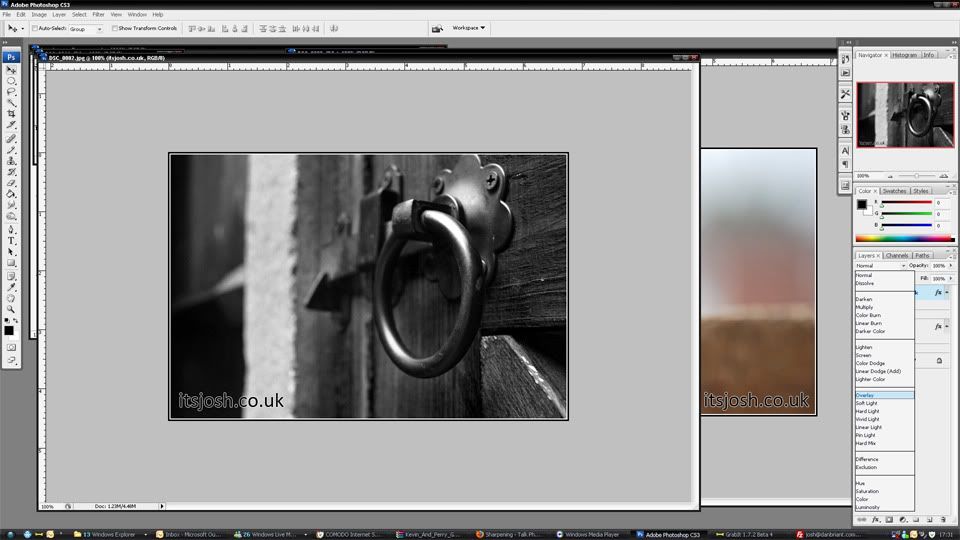This screenshot has width=960, height=540.
Task: Open Windows Explorer taskbar button
Action: click(110, 534)
